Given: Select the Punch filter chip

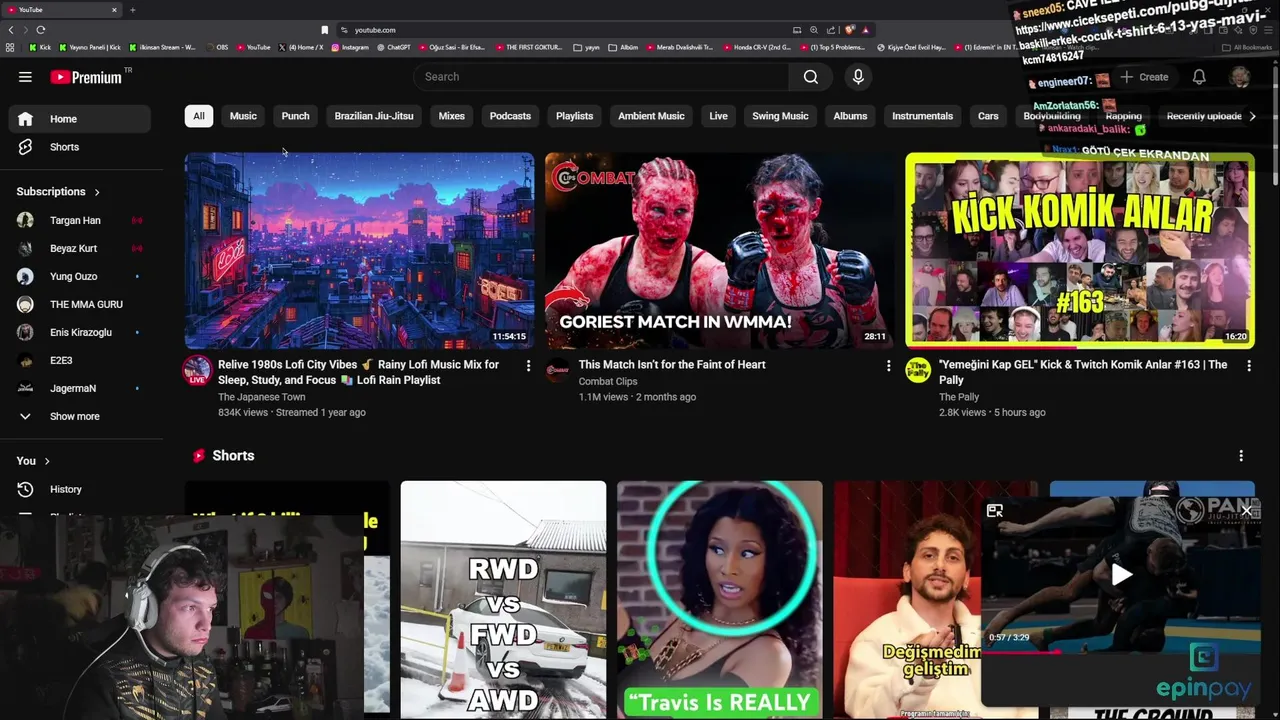Looking at the screenshot, I should pos(295,116).
